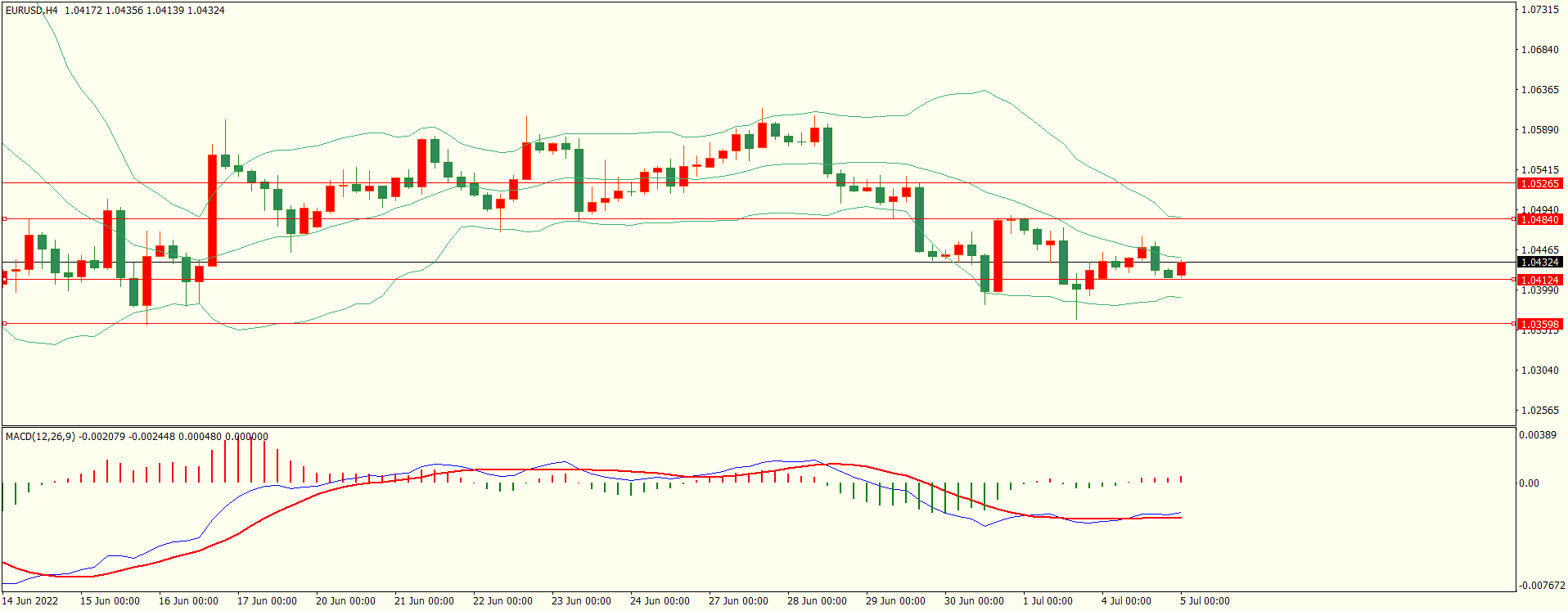Click the 1.06365 price axis value
Image resolution: width=1568 pixels, height=611 pixels.
[x=1539, y=90]
